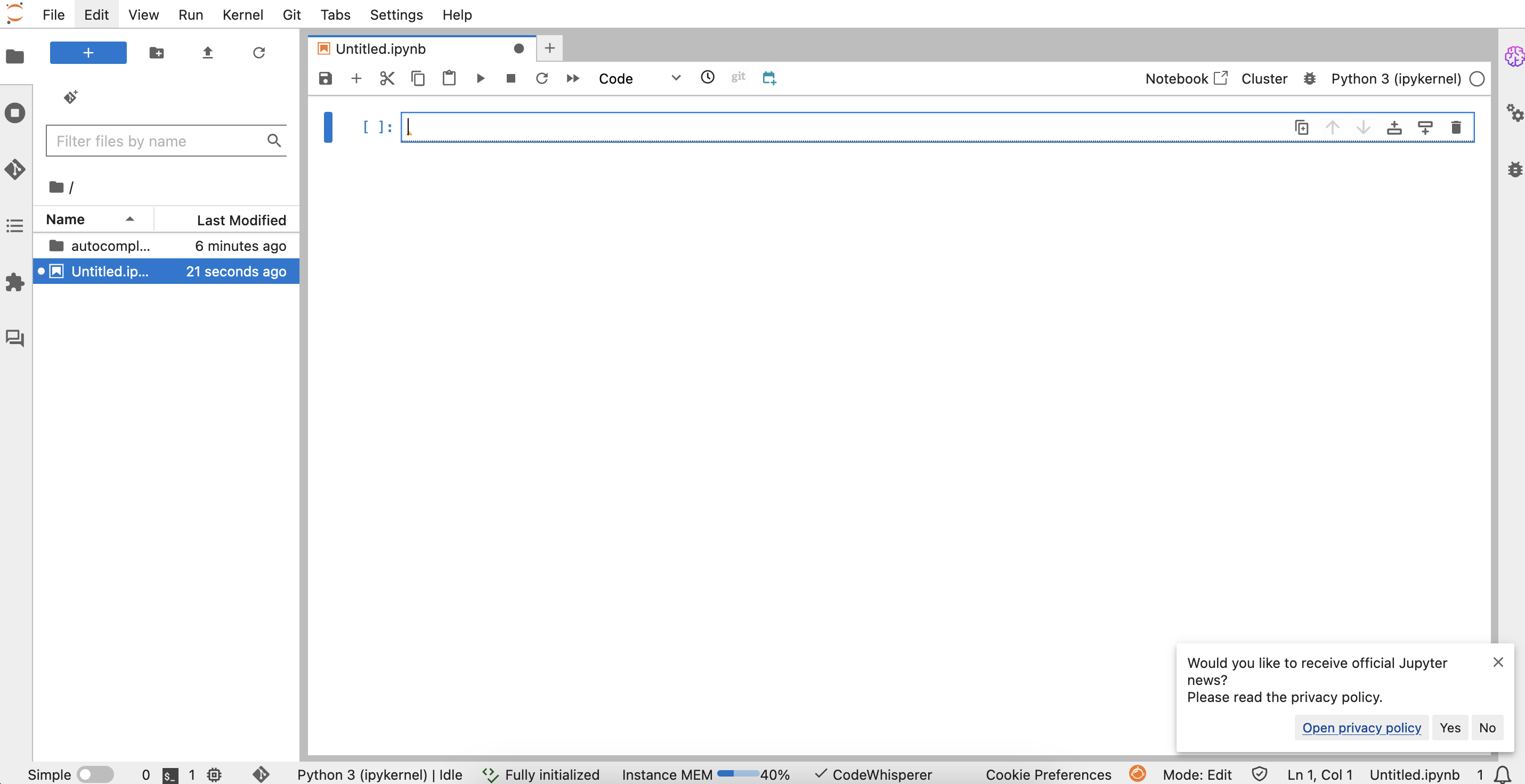This screenshot has height=784, width=1525.
Task: Move the cell up arrow
Action: point(1333,127)
